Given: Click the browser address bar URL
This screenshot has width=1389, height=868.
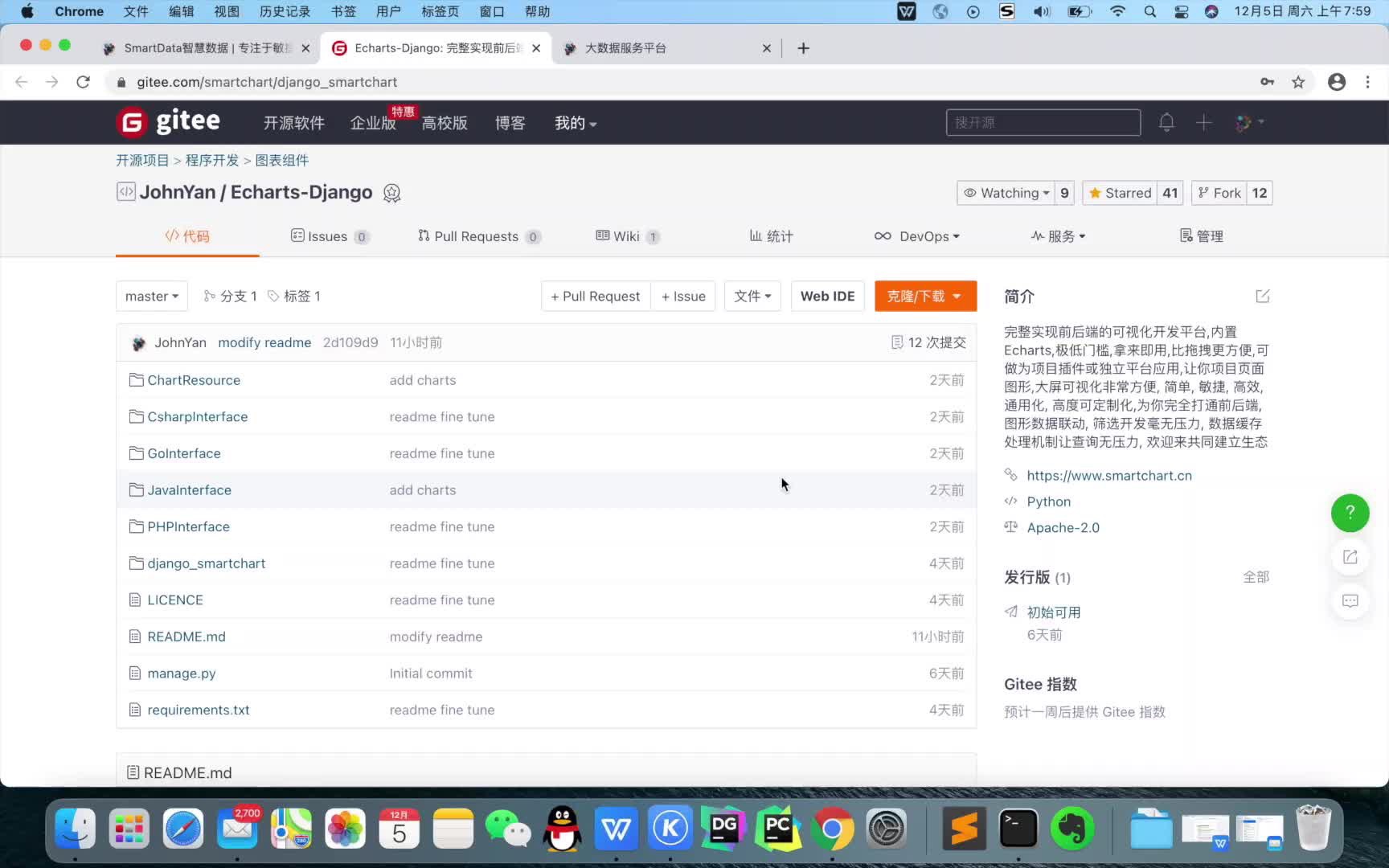Looking at the screenshot, I should 267,82.
